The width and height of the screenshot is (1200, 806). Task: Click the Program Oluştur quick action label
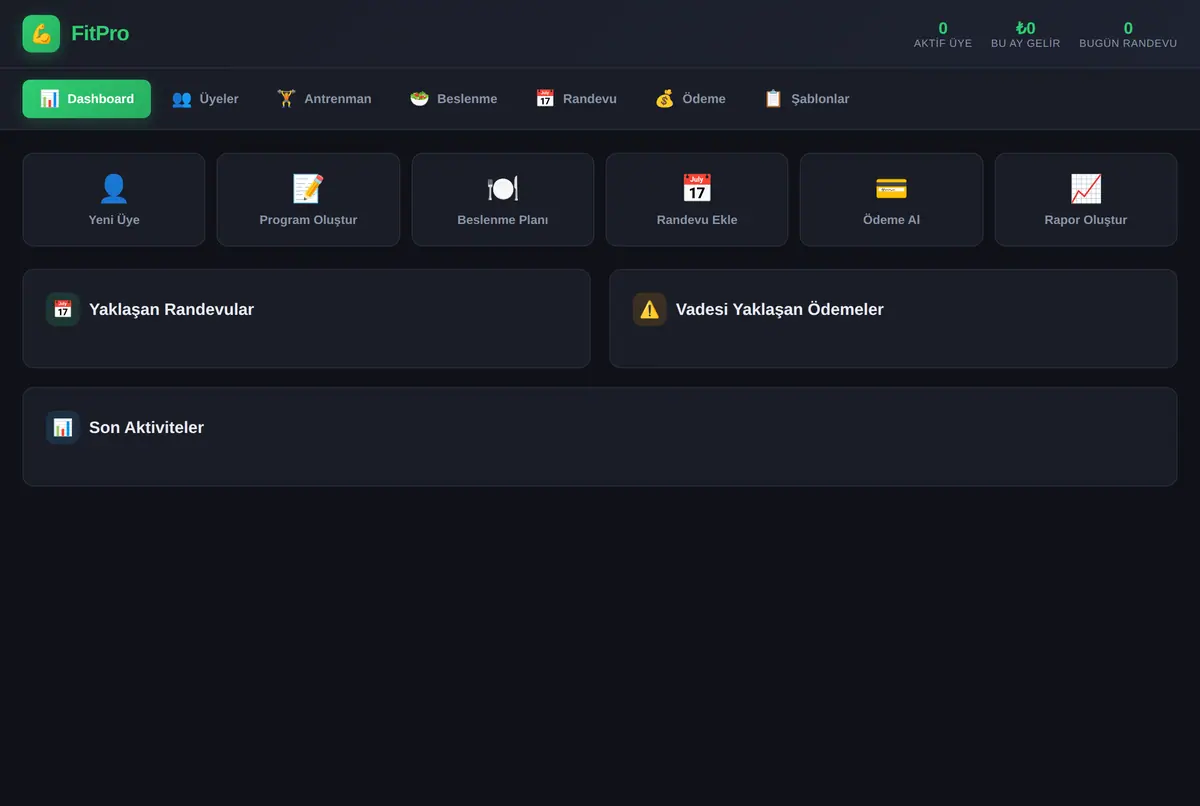click(x=308, y=220)
